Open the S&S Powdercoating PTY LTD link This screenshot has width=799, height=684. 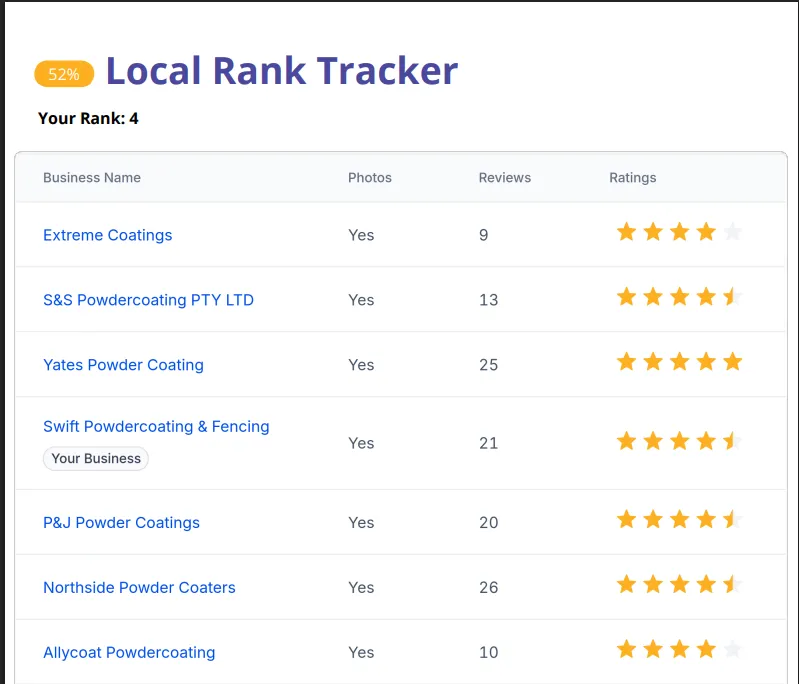148,300
